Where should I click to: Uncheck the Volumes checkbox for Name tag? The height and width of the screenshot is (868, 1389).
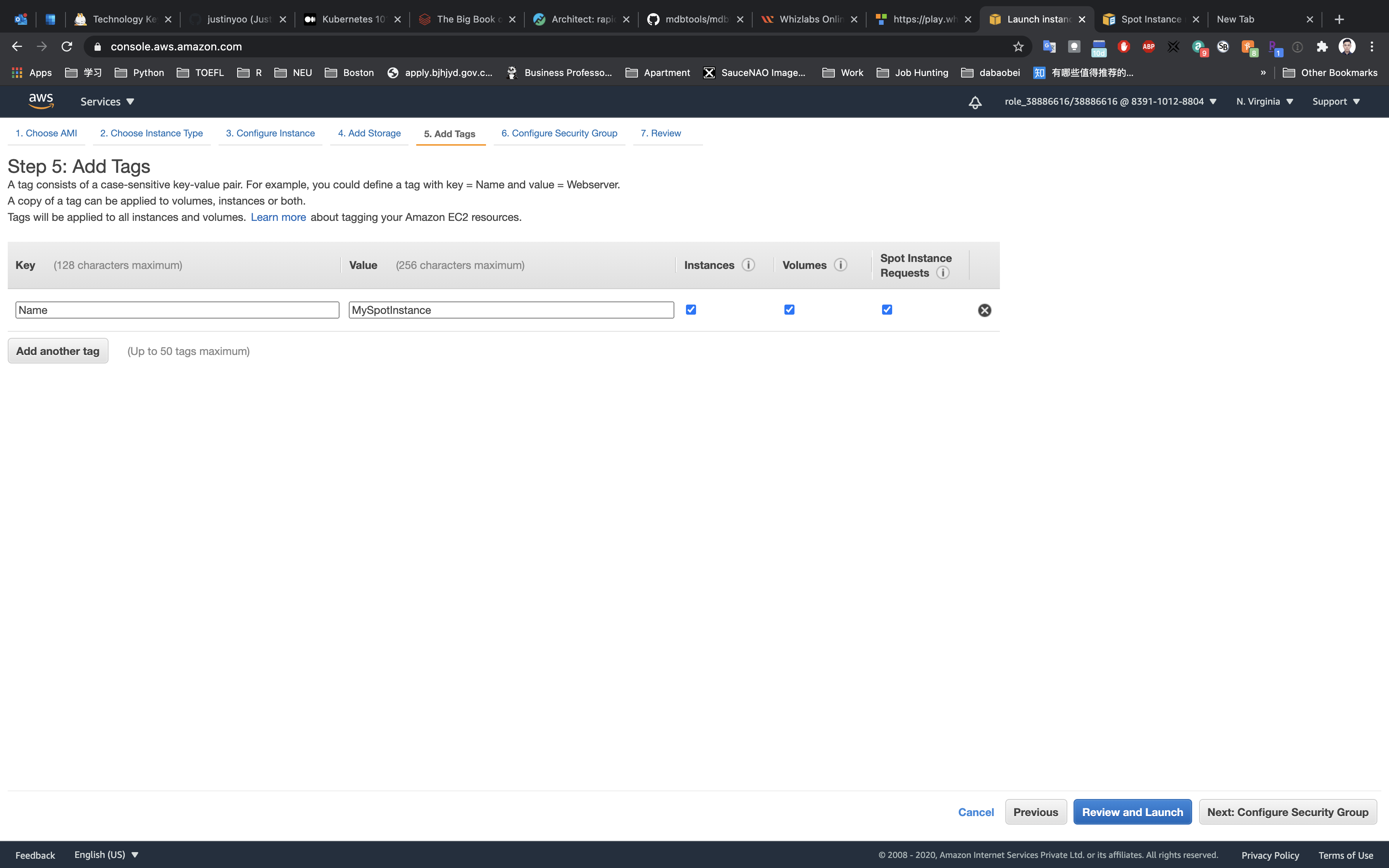click(789, 310)
